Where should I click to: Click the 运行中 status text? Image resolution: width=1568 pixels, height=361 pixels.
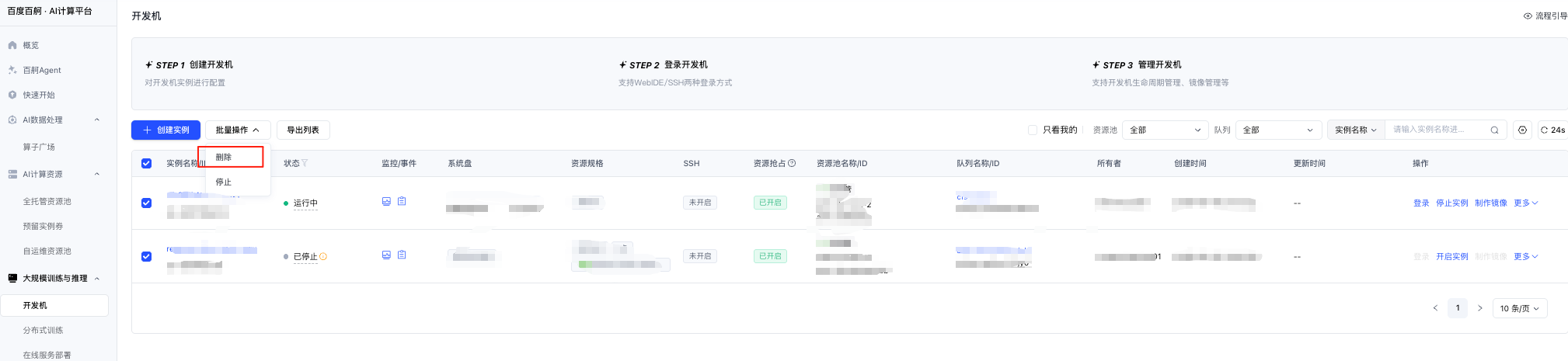click(x=305, y=203)
